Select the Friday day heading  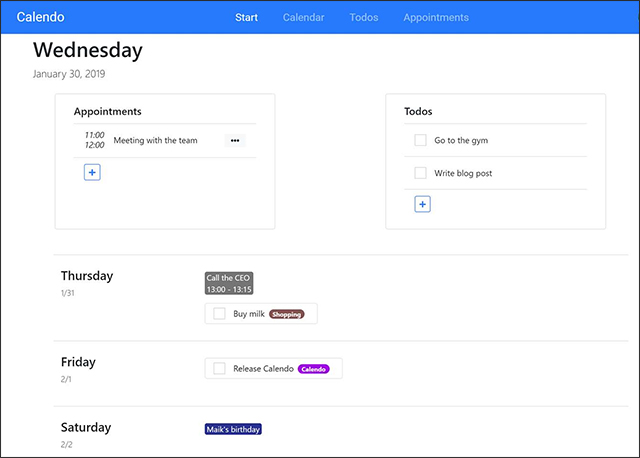(x=78, y=362)
